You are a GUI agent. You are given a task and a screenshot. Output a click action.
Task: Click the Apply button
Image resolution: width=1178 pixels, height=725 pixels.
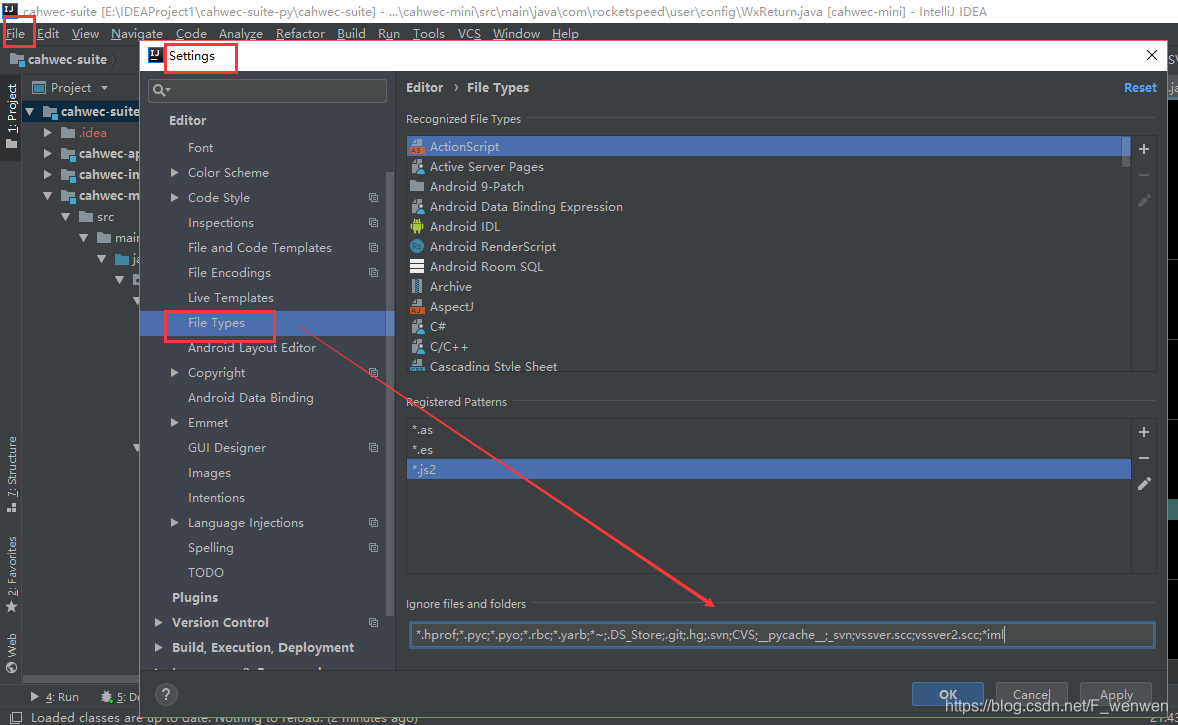(1116, 694)
